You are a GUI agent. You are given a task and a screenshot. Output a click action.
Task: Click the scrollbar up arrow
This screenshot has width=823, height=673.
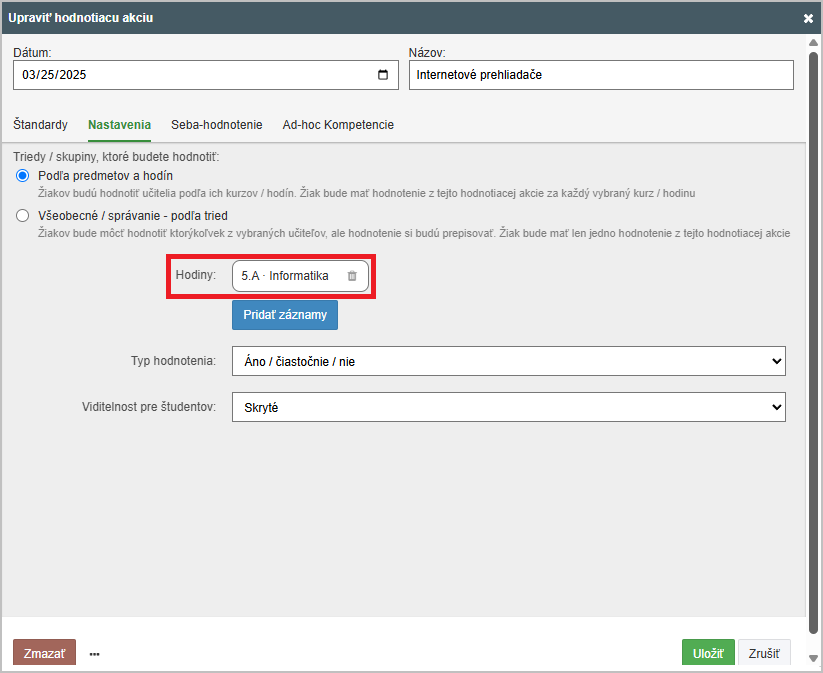tap(813, 43)
